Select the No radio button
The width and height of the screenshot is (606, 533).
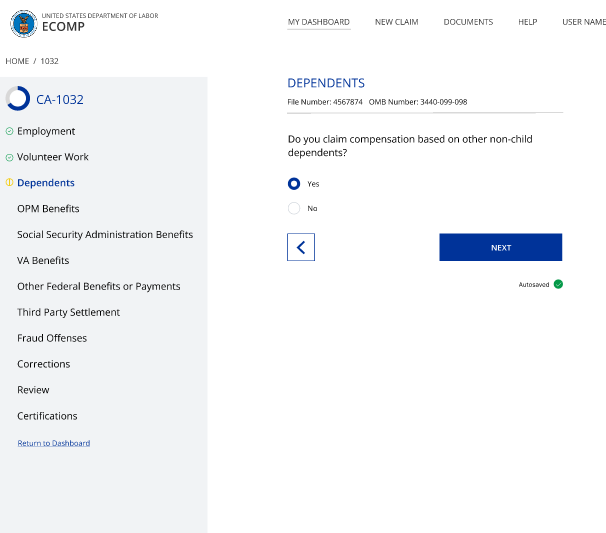pyautogui.click(x=294, y=208)
